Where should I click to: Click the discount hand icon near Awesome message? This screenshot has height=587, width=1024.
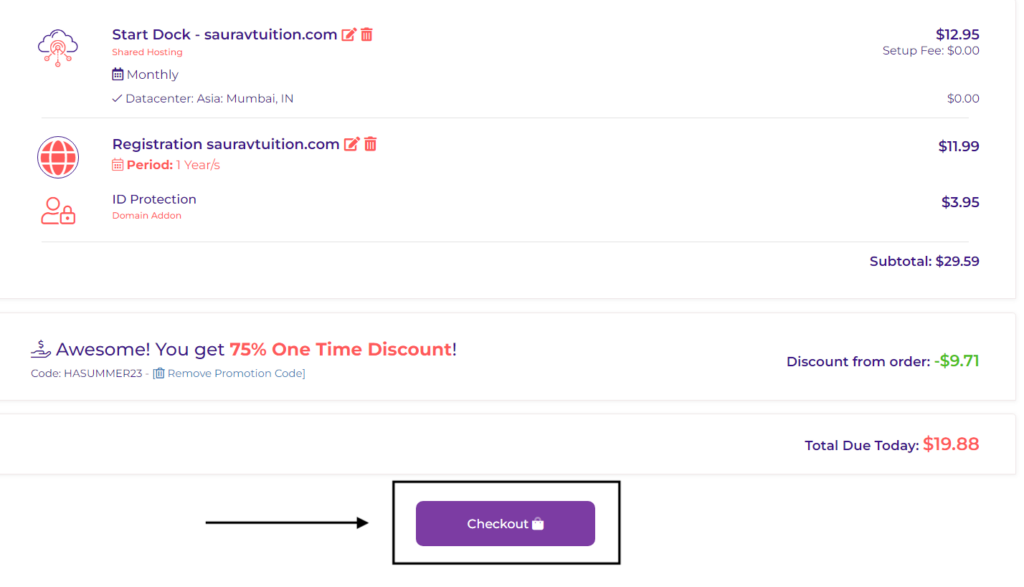point(38,348)
